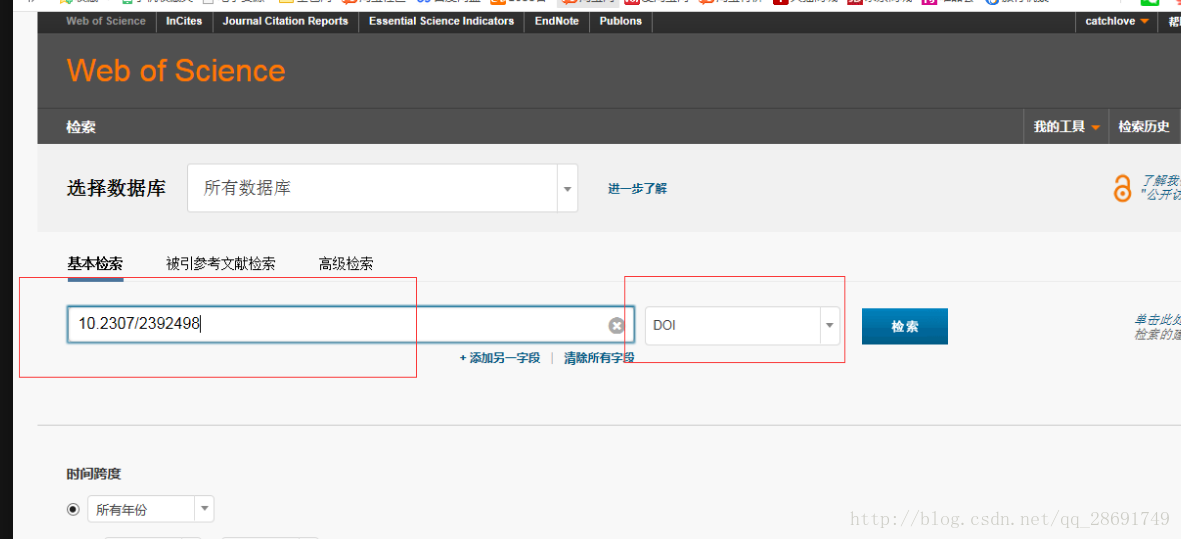1181x539 pixels.
Task: Open the DOI search field dropdown
Action: pyautogui.click(x=743, y=326)
